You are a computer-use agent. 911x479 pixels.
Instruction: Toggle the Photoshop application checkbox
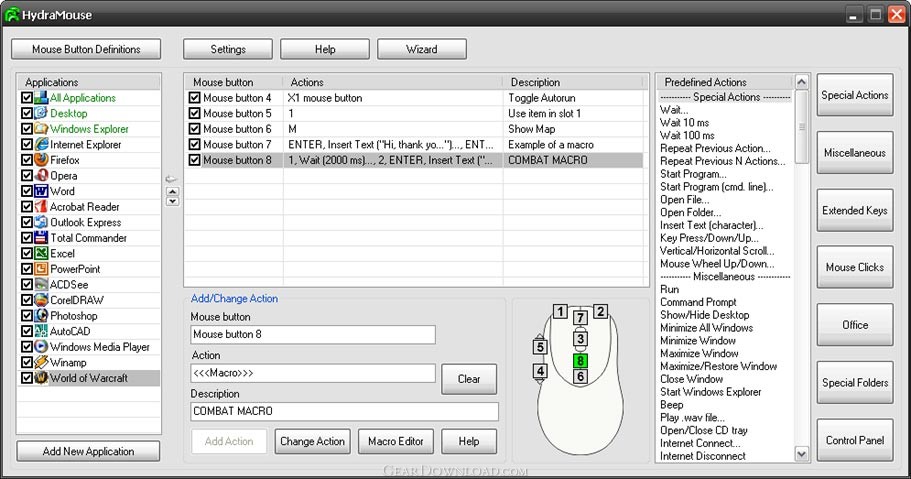(x=27, y=316)
